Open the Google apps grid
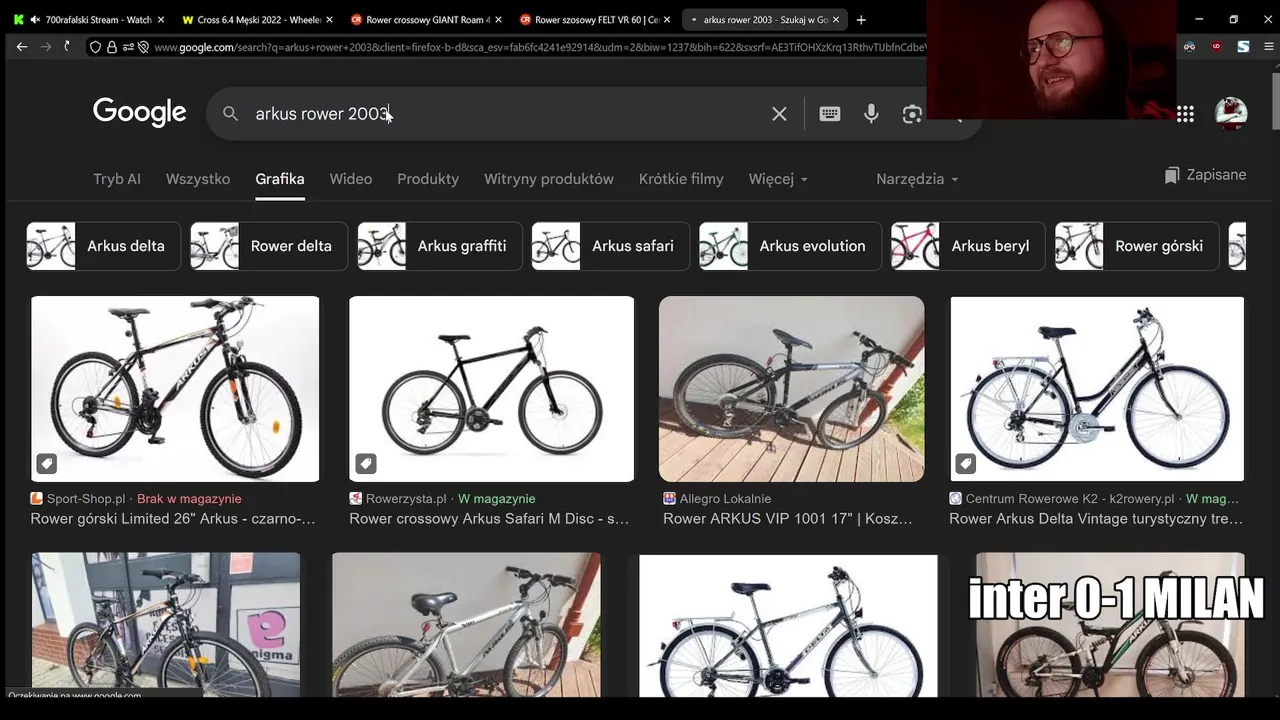The height and width of the screenshot is (720, 1280). tap(1185, 114)
